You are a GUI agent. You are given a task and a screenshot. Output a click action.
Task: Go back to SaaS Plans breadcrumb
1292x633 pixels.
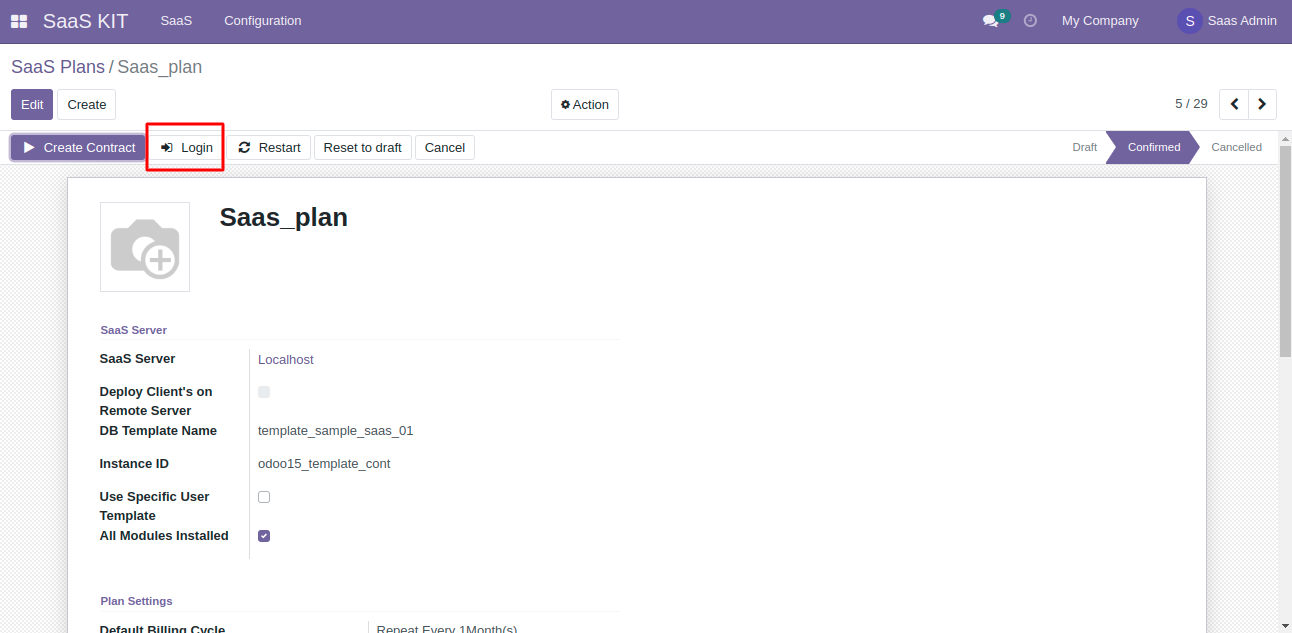click(58, 67)
